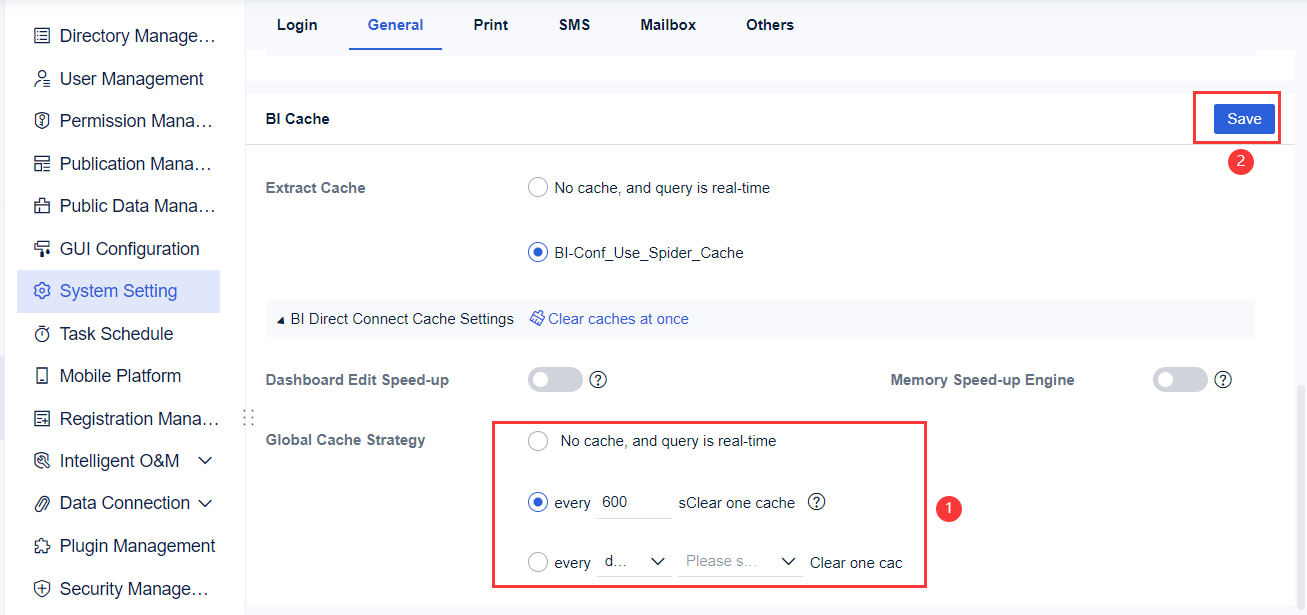Toggle the Memory Speed-up Engine switch
This screenshot has height=615, width=1307.
click(x=1180, y=380)
